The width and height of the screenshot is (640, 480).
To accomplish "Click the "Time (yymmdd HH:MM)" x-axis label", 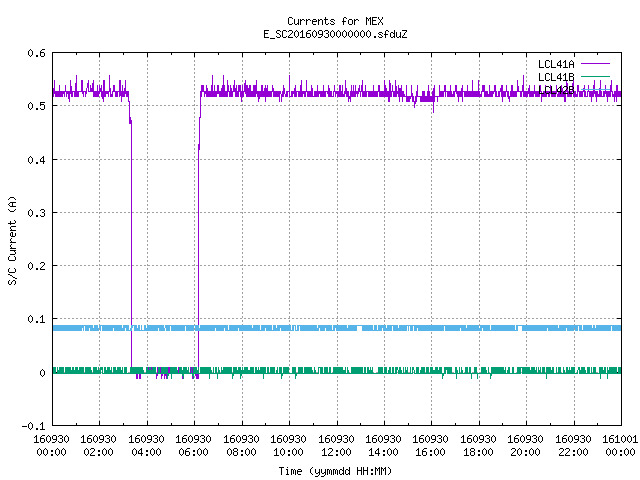I will tap(335, 471).
